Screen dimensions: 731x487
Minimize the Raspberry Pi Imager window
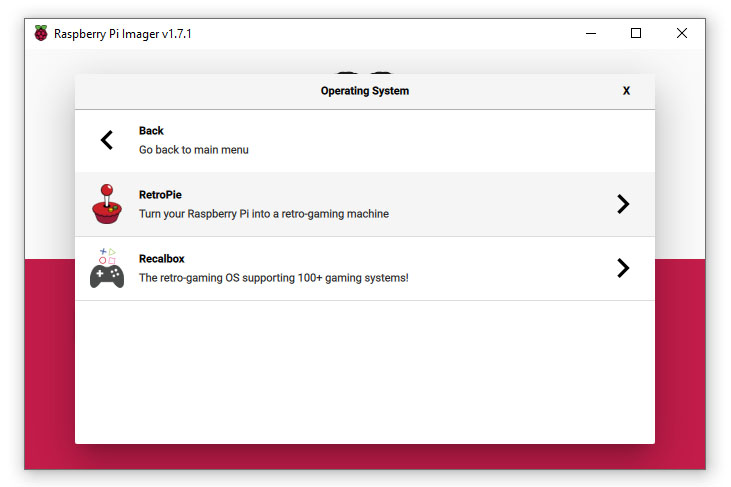[590, 33]
